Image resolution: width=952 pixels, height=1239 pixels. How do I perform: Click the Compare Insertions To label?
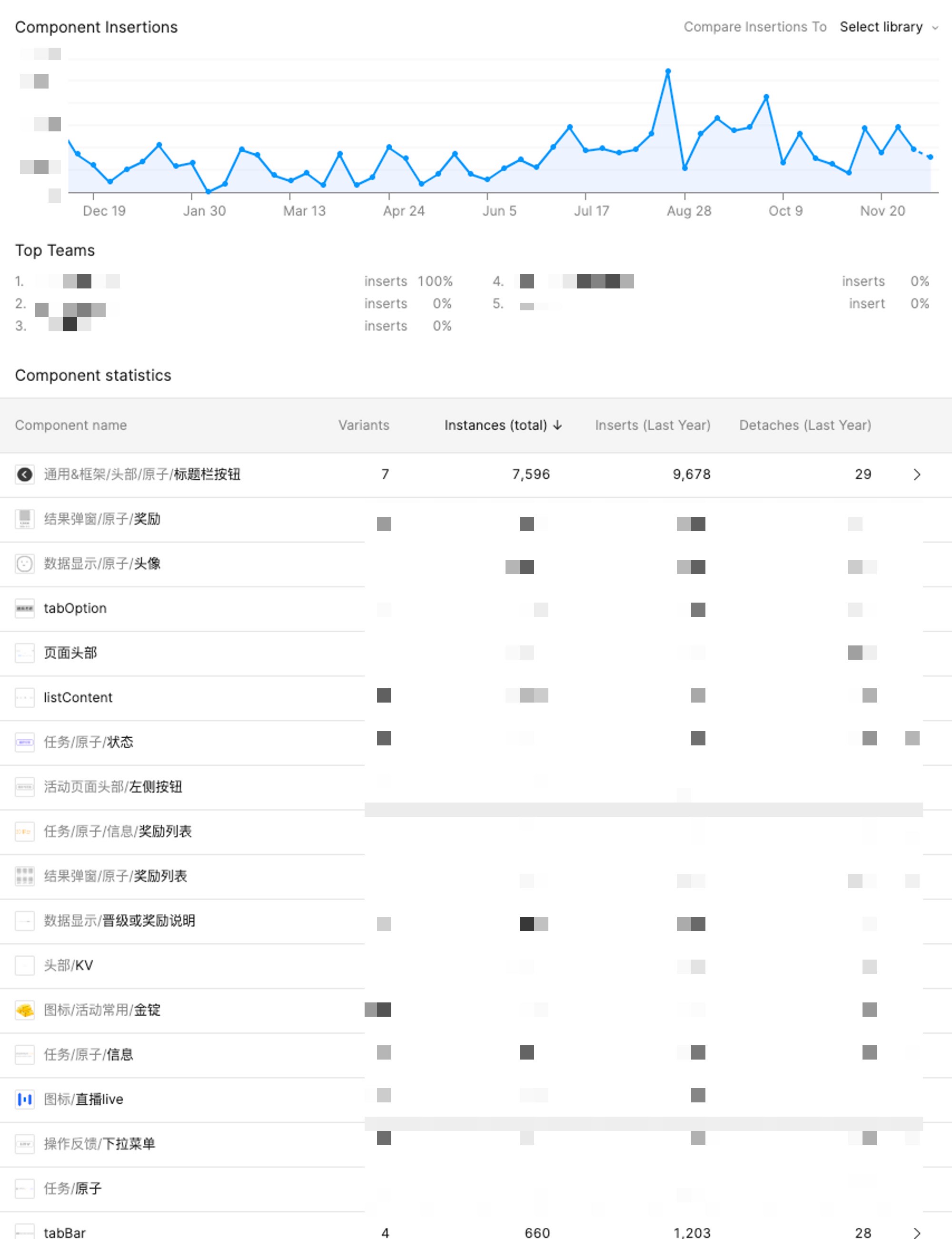[755, 27]
